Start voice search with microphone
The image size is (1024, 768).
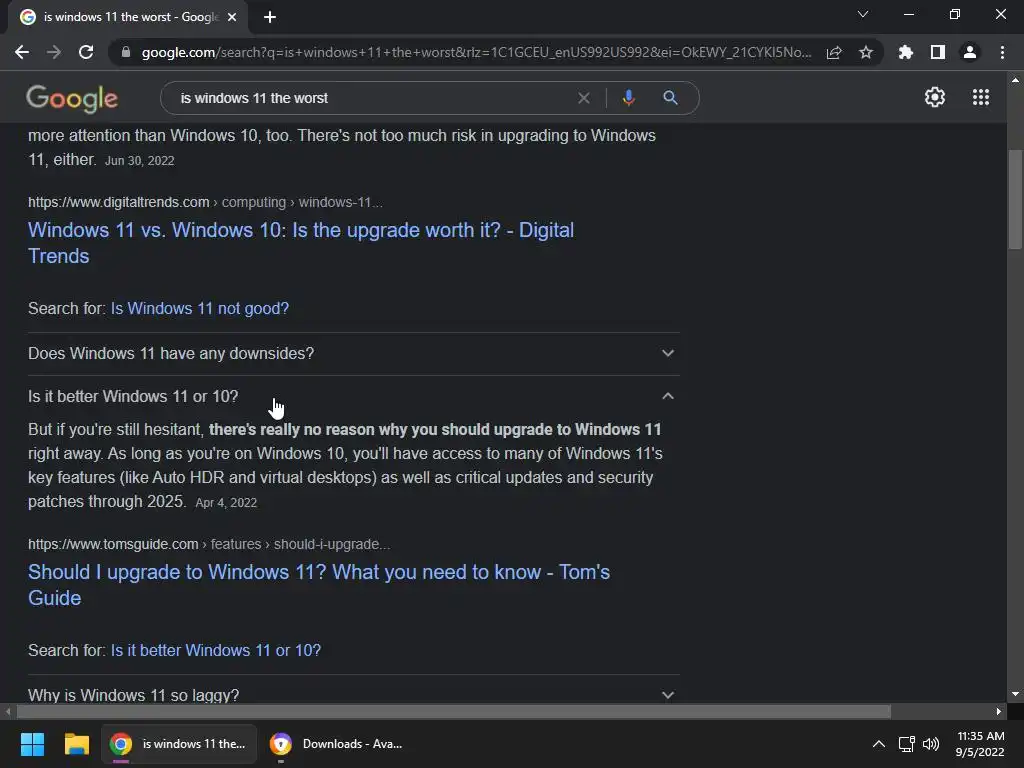(628, 98)
